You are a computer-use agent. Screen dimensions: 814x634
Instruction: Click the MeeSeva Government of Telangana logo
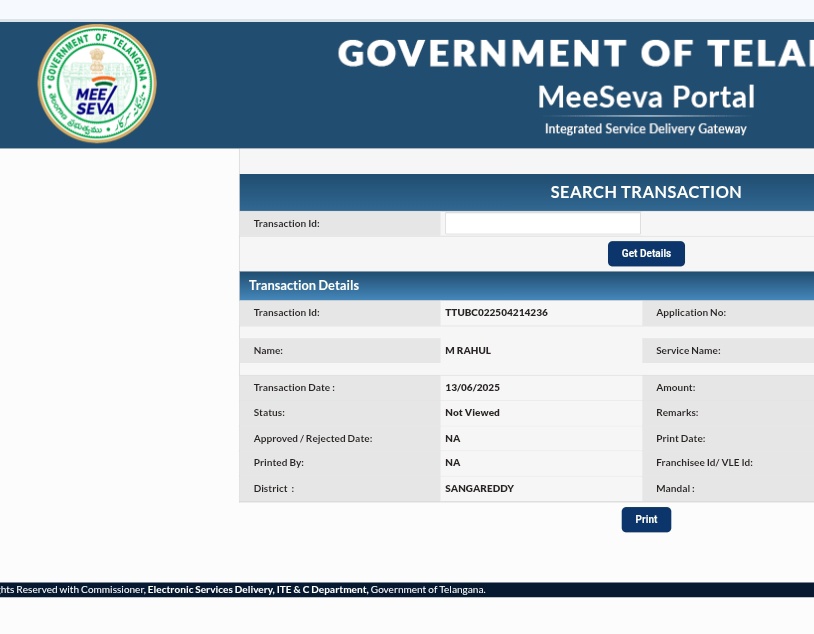(x=97, y=84)
